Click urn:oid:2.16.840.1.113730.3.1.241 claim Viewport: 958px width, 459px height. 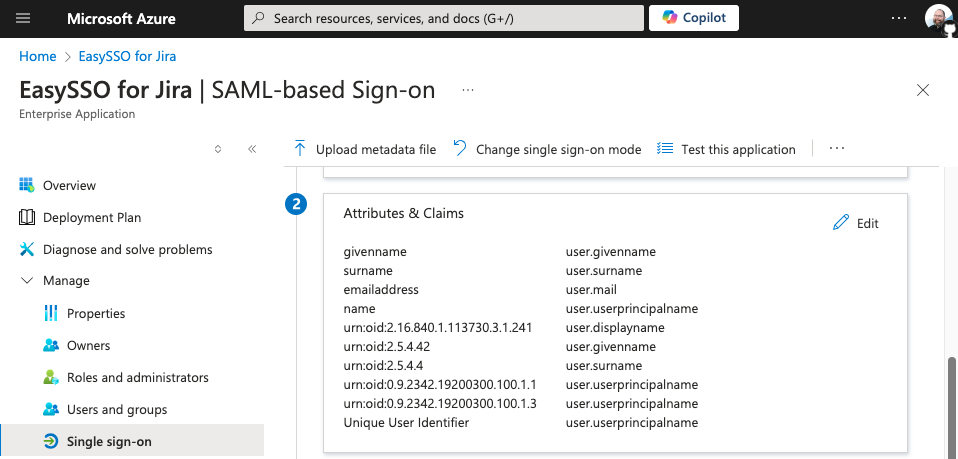coord(437,328)
